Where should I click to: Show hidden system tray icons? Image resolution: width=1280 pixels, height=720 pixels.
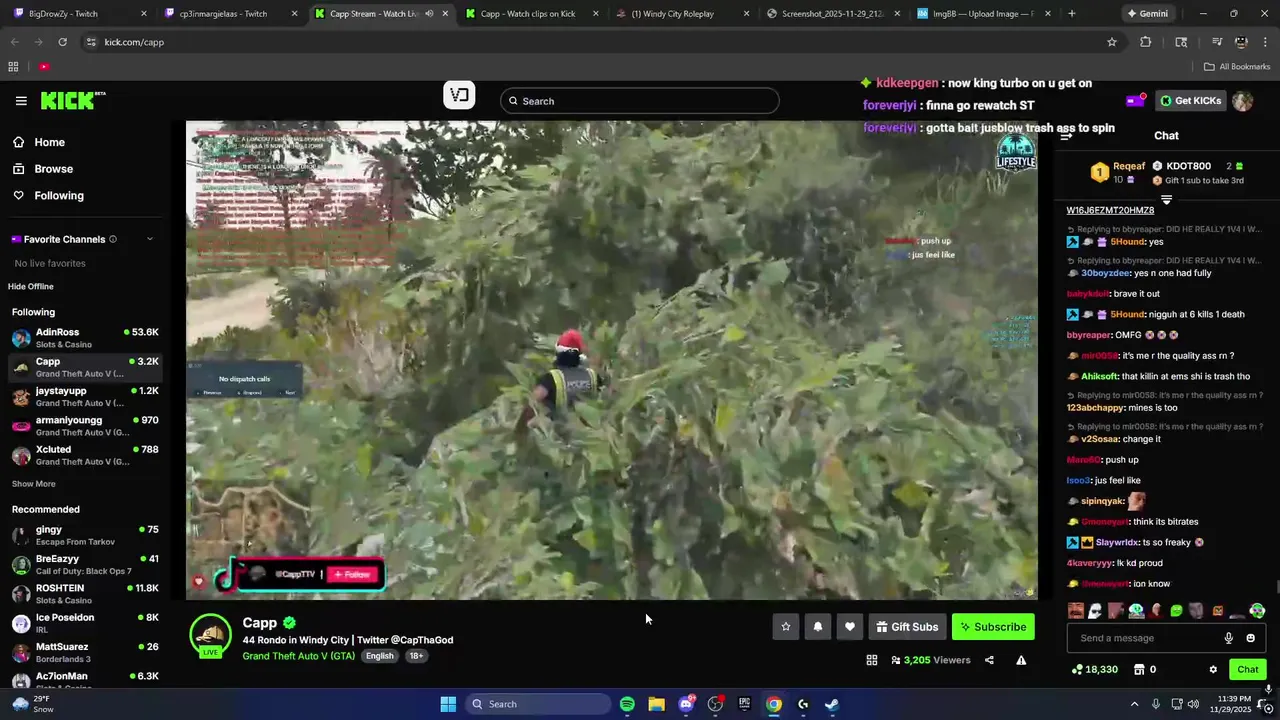click(x=1134, y=704)
